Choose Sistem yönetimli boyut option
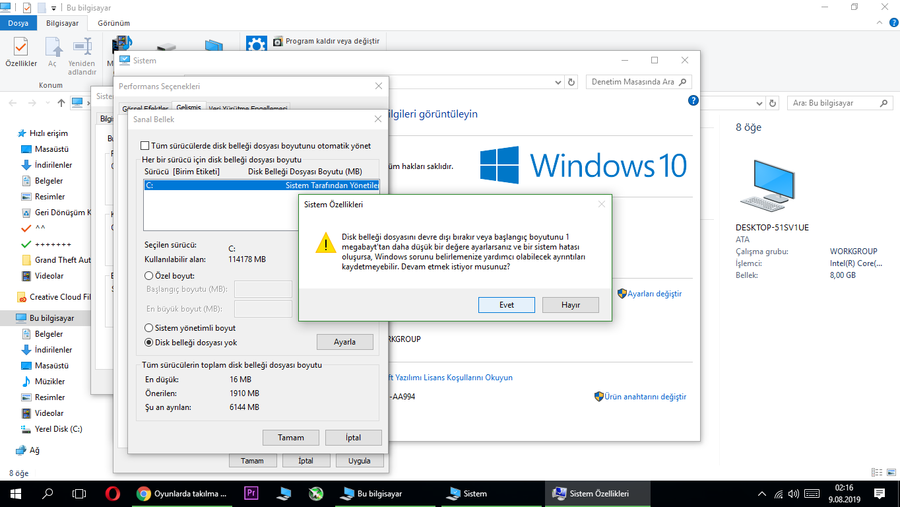 pyautogui.click(x=149, y=327)
